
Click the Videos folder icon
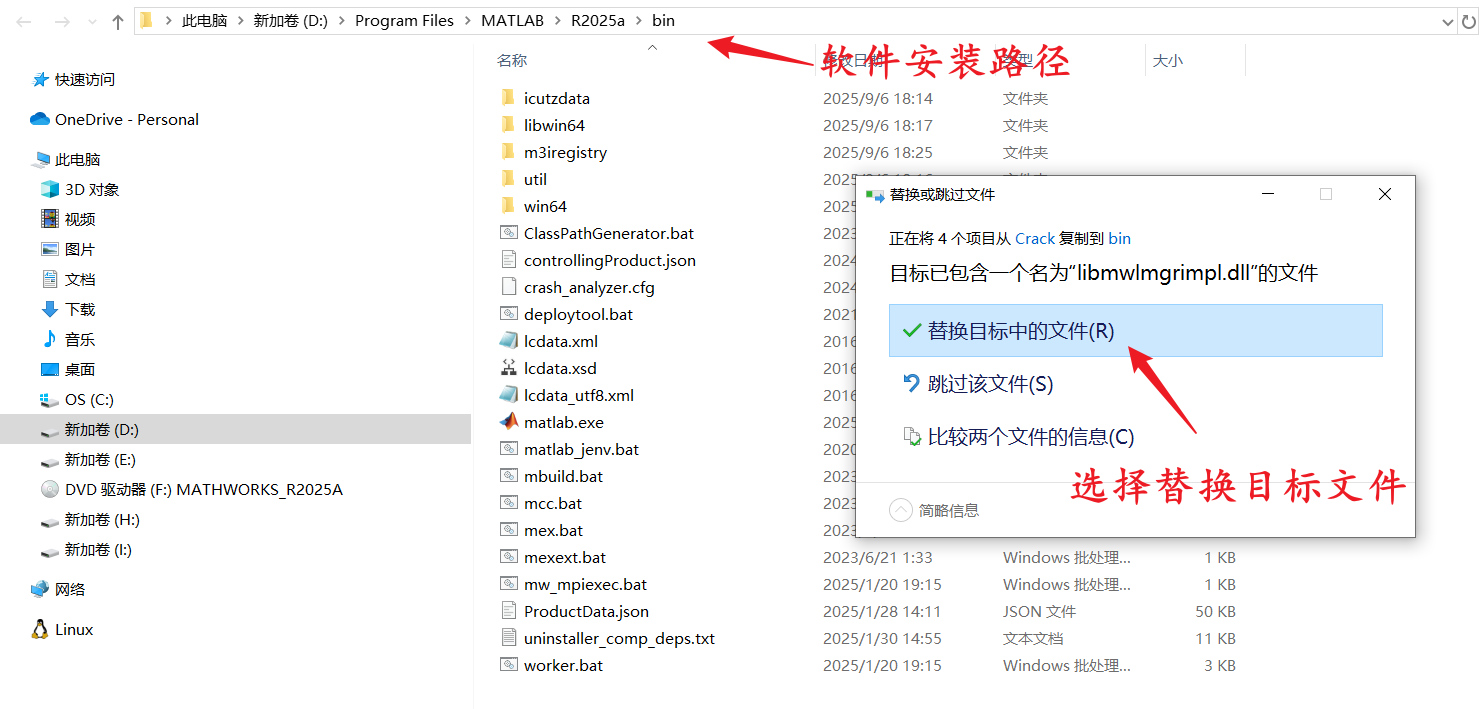(x=50, y=219)
